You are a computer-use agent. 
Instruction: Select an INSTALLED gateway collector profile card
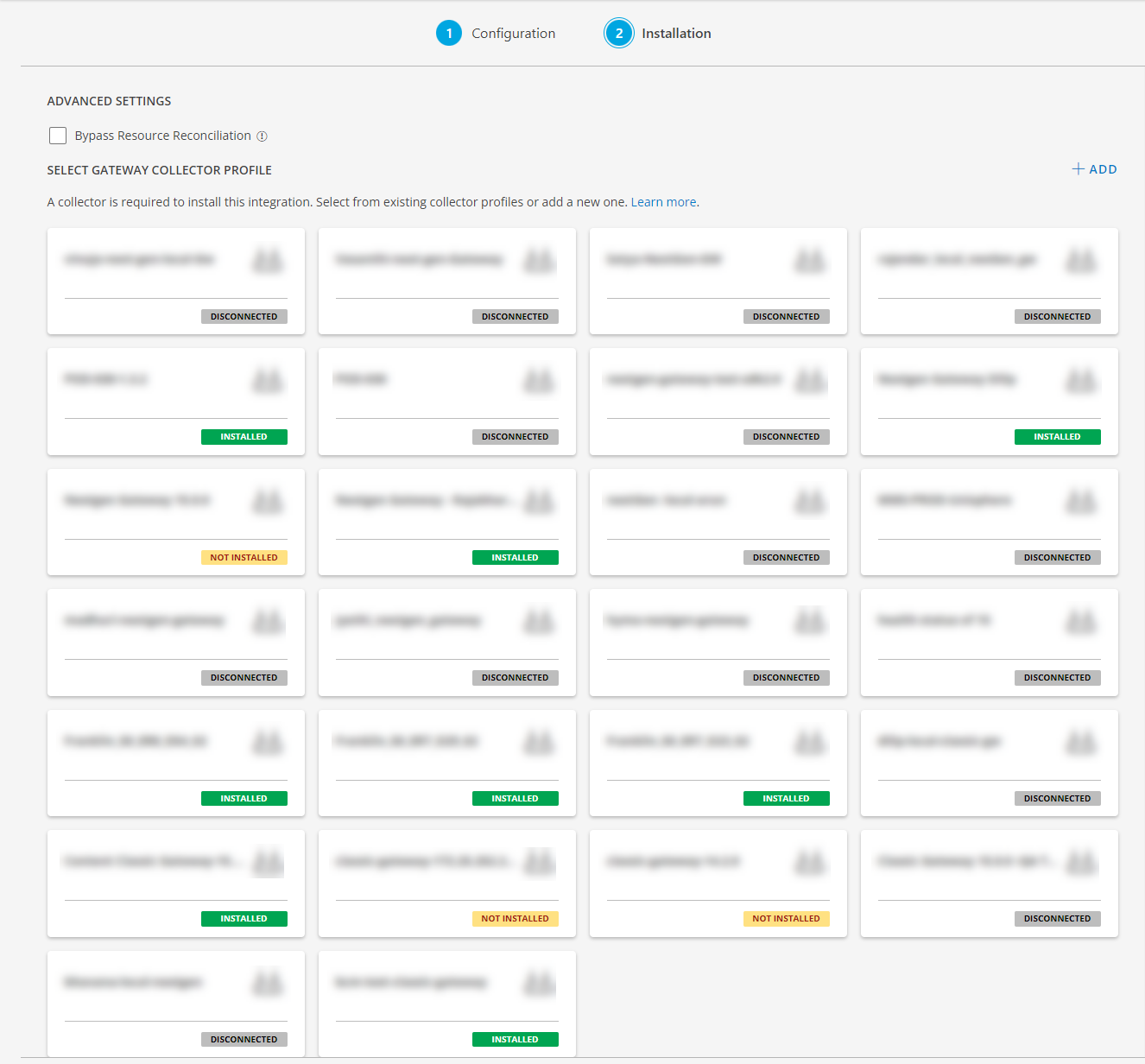175,402
